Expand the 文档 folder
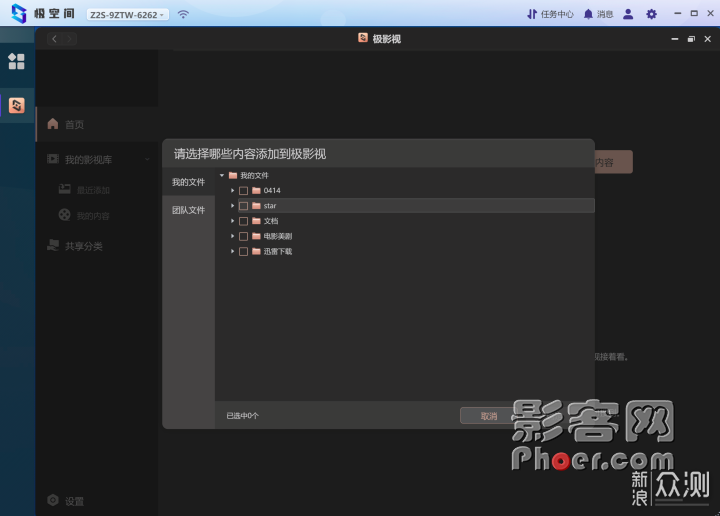Viewport: 720px width, 516px height. pos(232,221)
